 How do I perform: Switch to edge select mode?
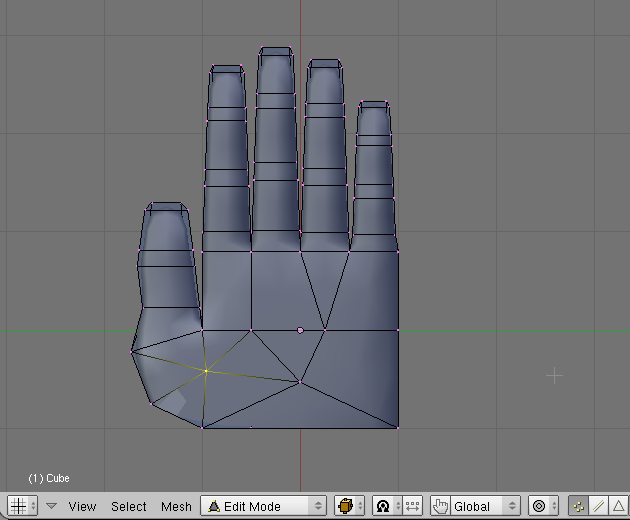point(599,506)
